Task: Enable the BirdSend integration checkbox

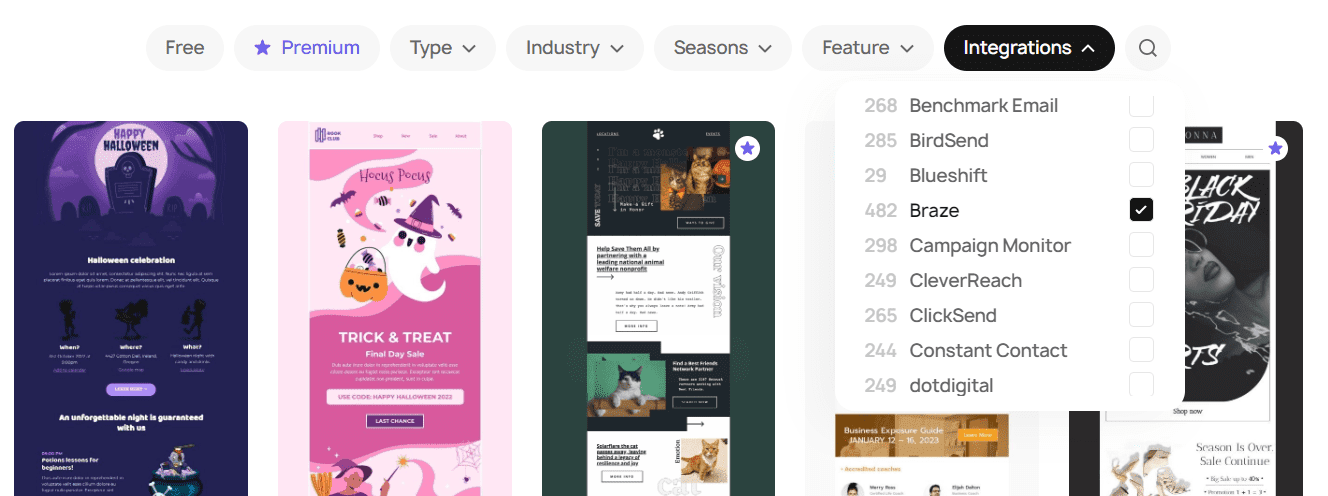Action: pos(1141,140)
